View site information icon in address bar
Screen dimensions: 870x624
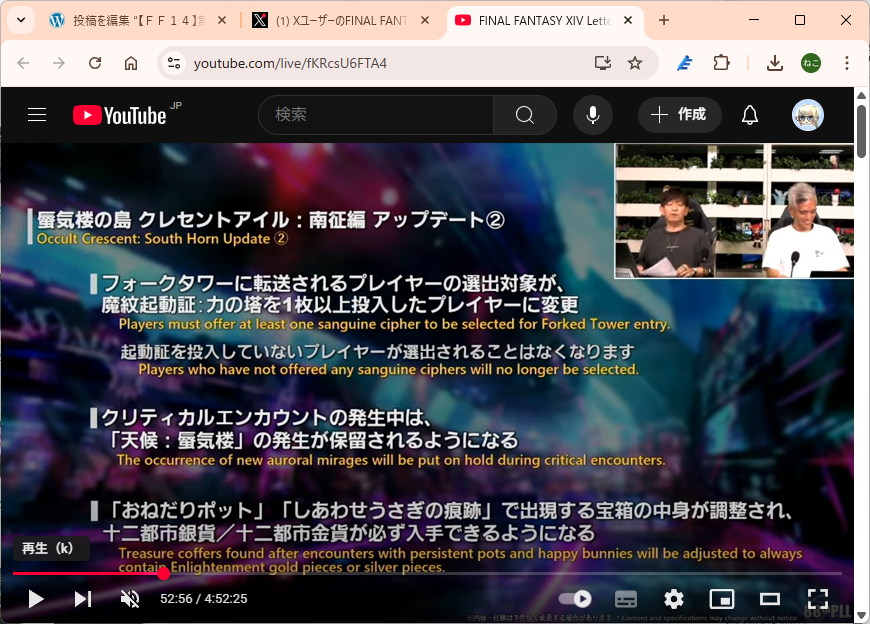174,63
